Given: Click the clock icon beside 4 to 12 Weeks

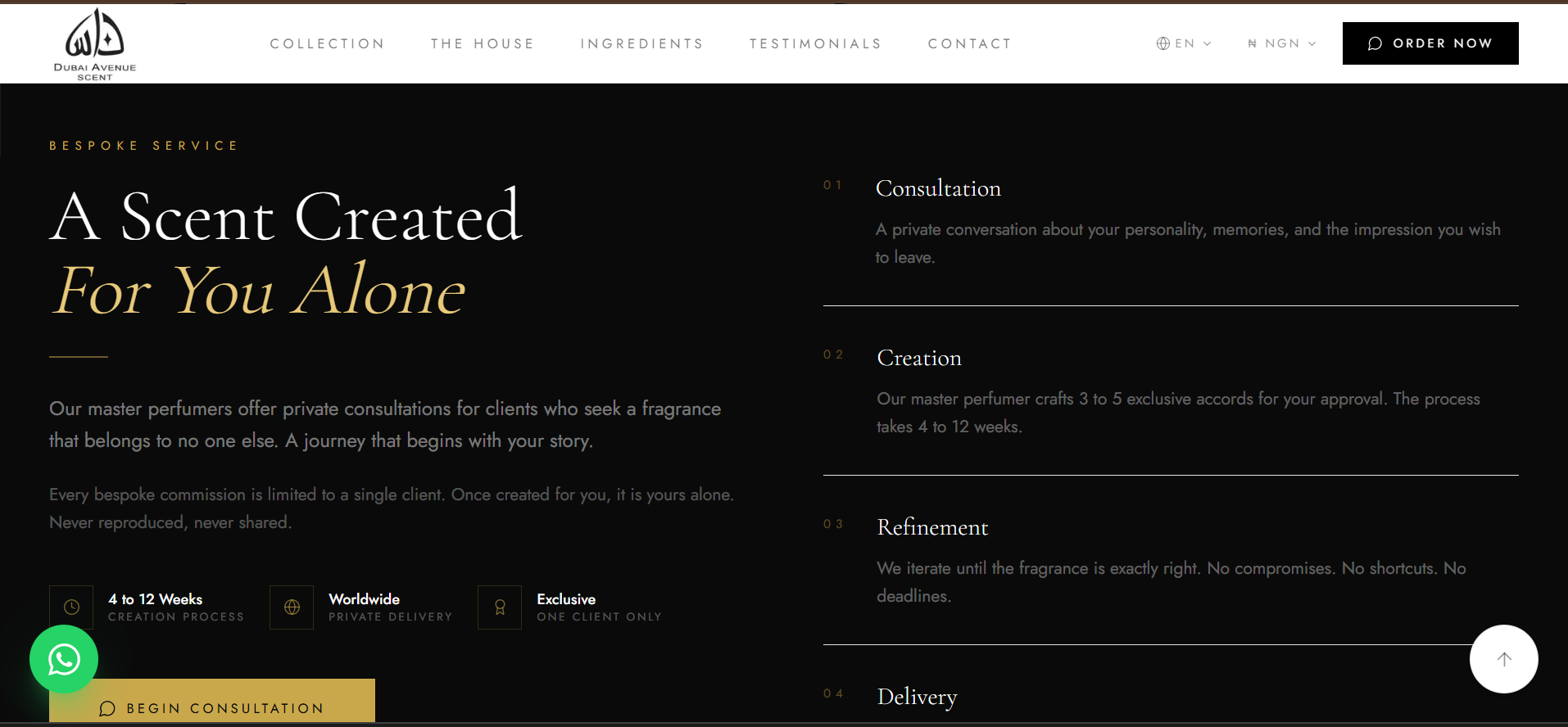Looking at the screenshot, I should pos(71,607).
